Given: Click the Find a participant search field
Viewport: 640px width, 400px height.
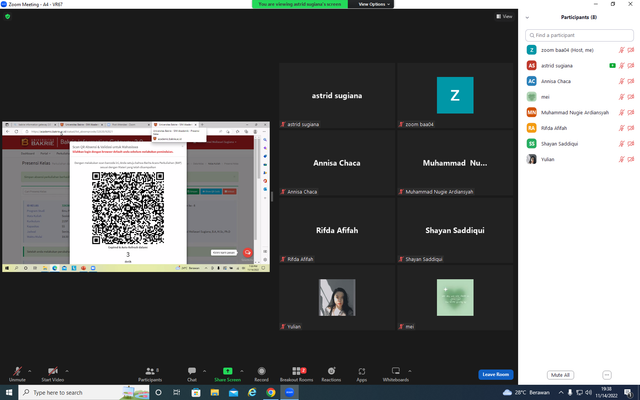Looking at the screenshot, I should coord(579,35).
